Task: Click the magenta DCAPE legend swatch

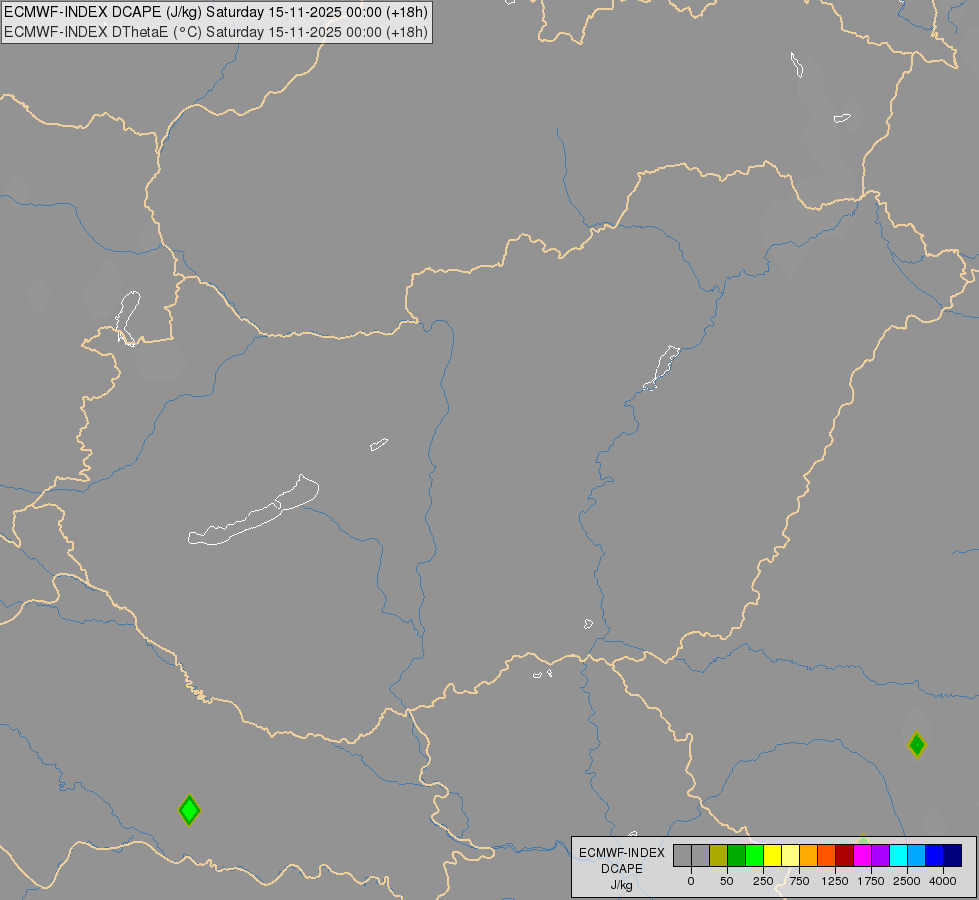Action: [863, 855]
